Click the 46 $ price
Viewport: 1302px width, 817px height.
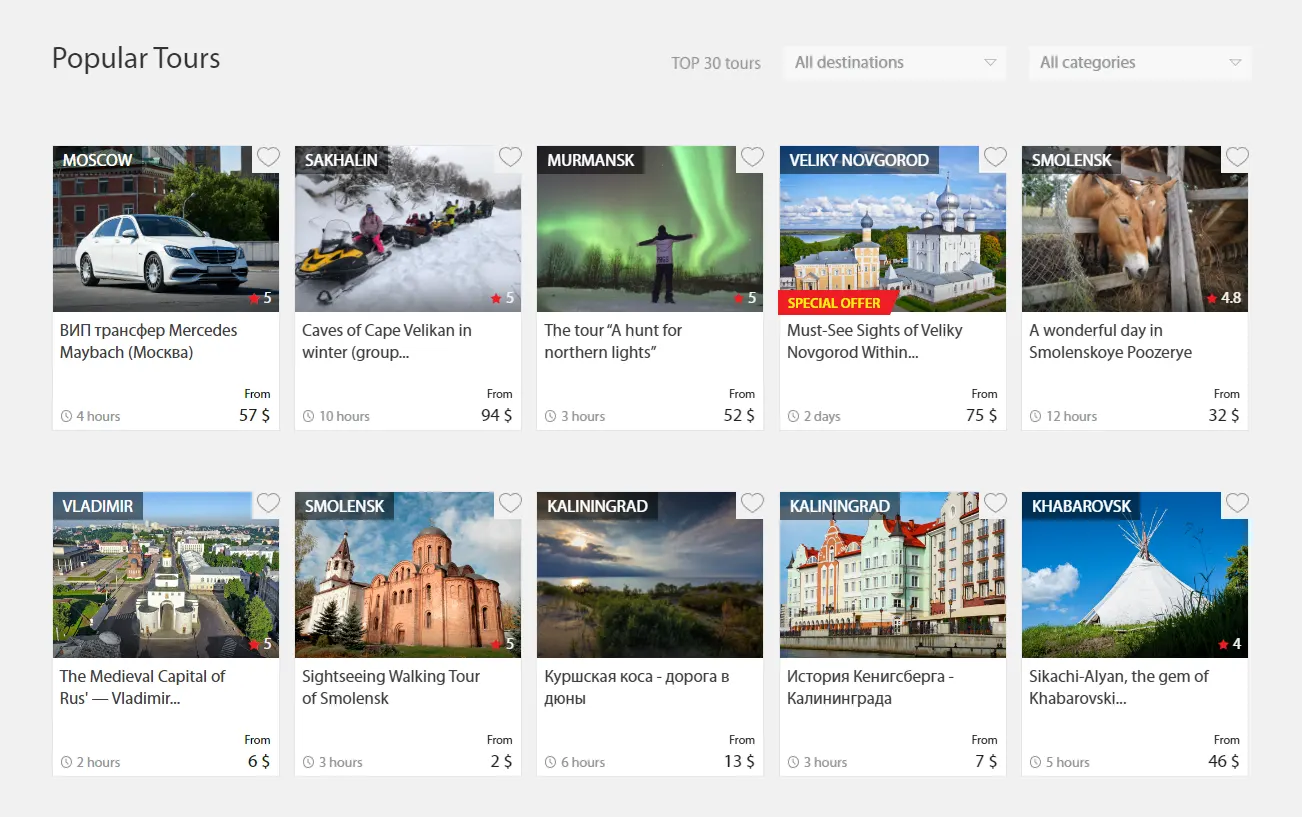tap(1224, 761)
